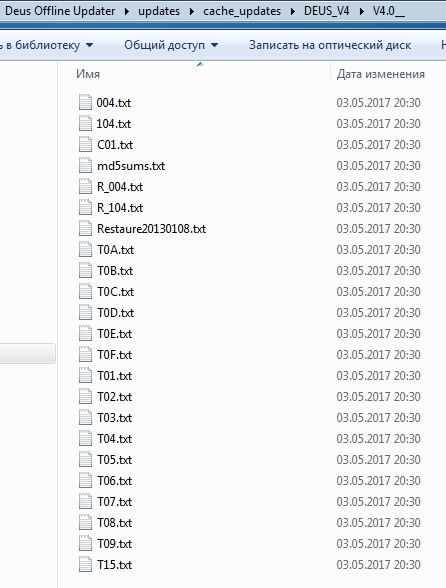Click Записать на оптический диск
Image resolution: width=446 pixels, height=588 pixels.
[330, 45]
